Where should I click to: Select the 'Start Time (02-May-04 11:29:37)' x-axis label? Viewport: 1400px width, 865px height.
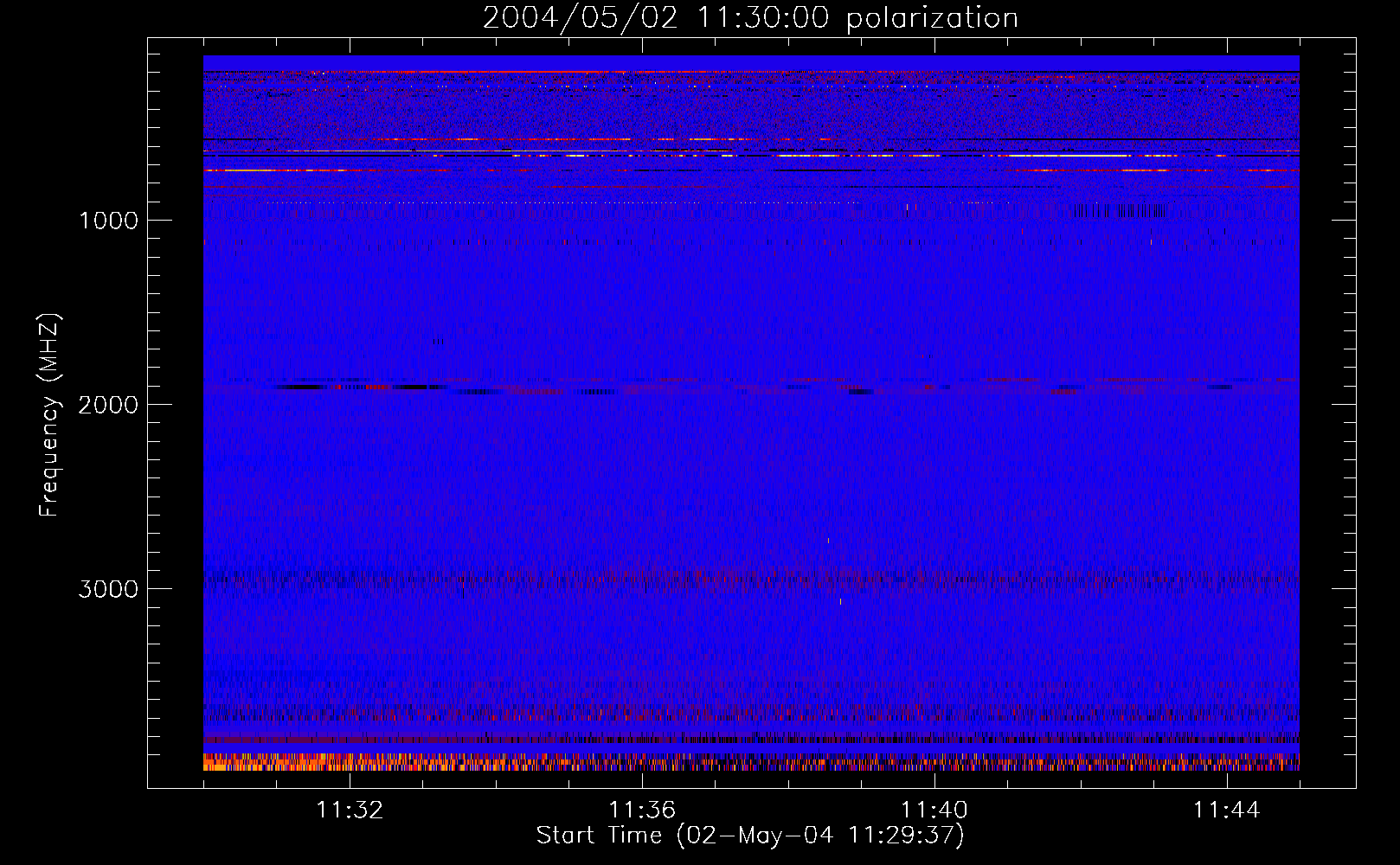pos(750,836)
